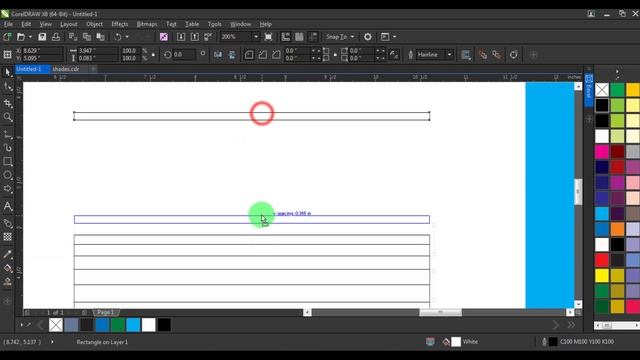Open the Hairline outline width dropdown
Viewport: 640px width, 360px height.
pos(449,54)
